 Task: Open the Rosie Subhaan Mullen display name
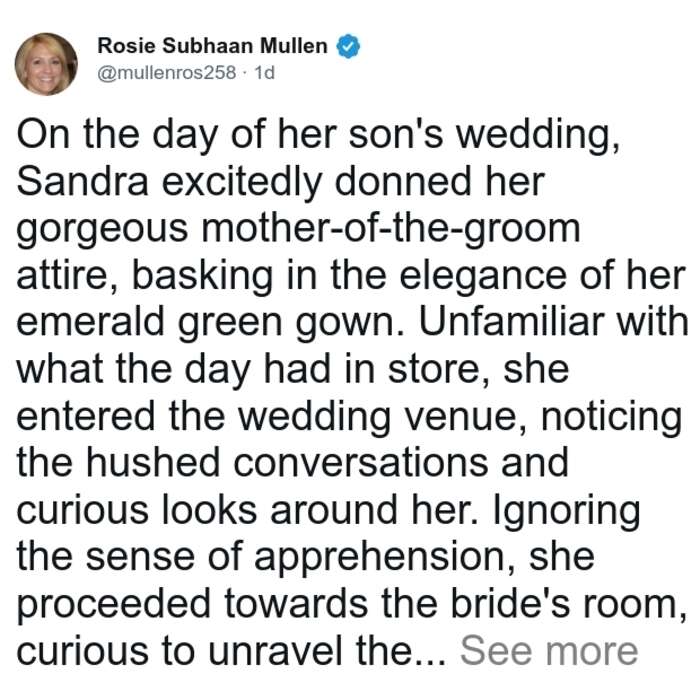click(212, 46)
